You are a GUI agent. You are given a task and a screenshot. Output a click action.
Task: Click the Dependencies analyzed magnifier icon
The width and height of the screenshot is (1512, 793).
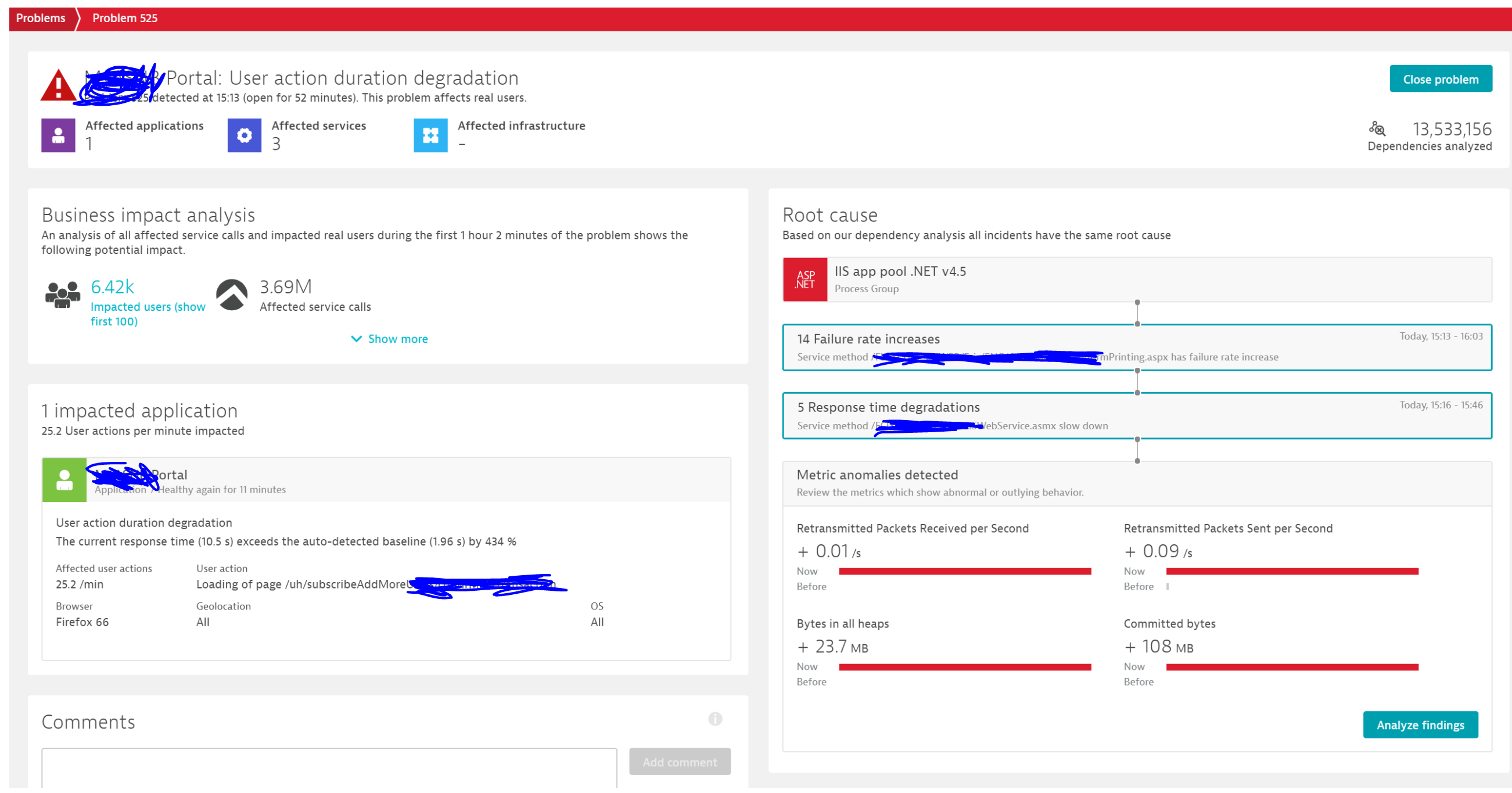(x=1377, y=128)
